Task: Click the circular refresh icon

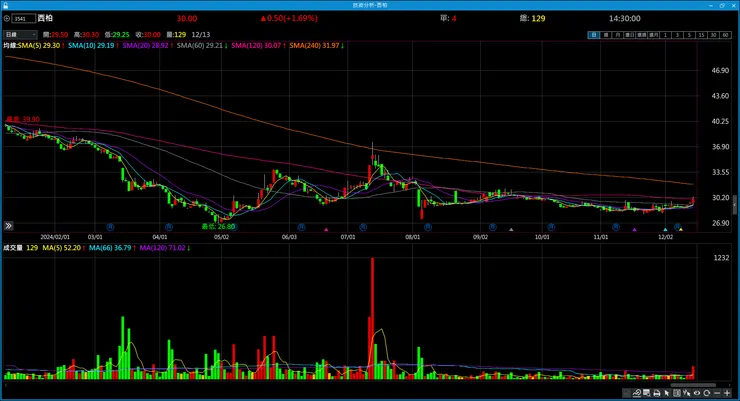Action: point(706,393)
